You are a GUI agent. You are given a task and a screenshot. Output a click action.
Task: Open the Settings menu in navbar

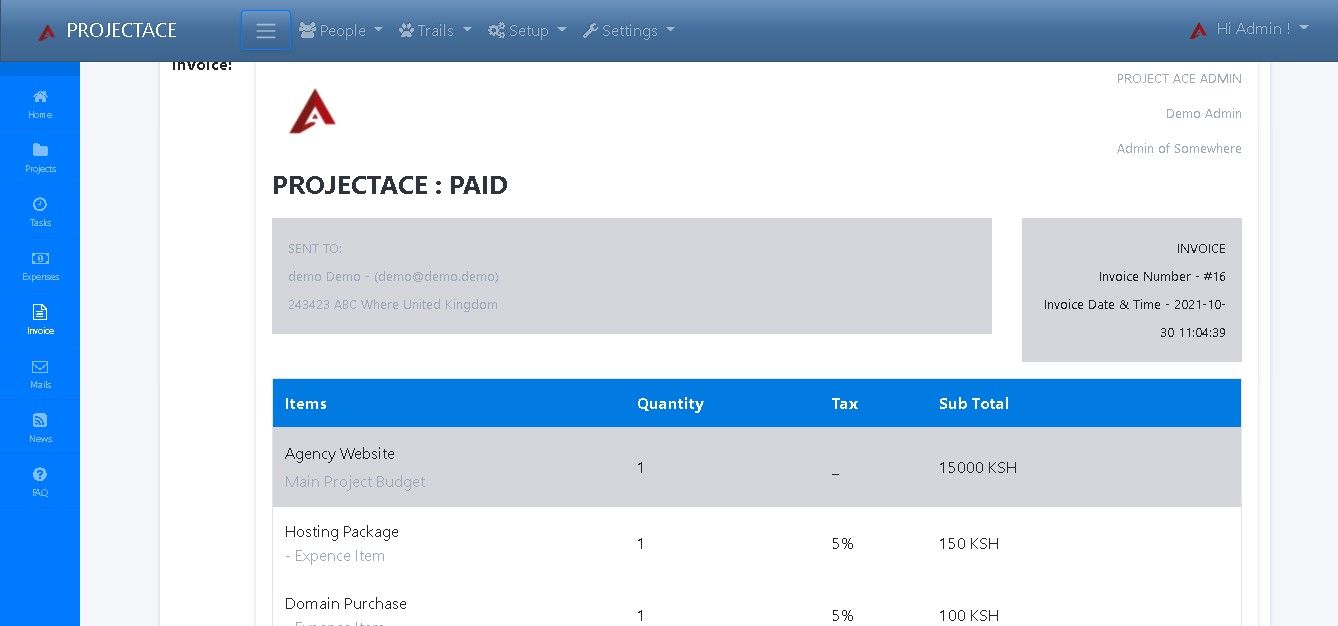(x=628, y=31)
